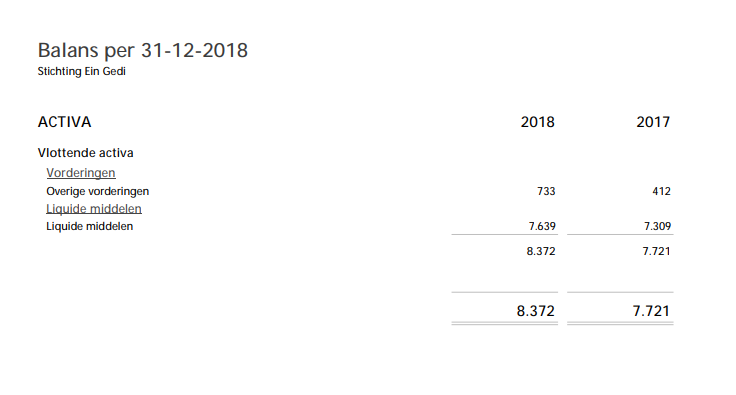This screenshot has width=736, height=395.
Task: Click the small 8.372 subtotal for 2018
Action: (x=541, y=251)
